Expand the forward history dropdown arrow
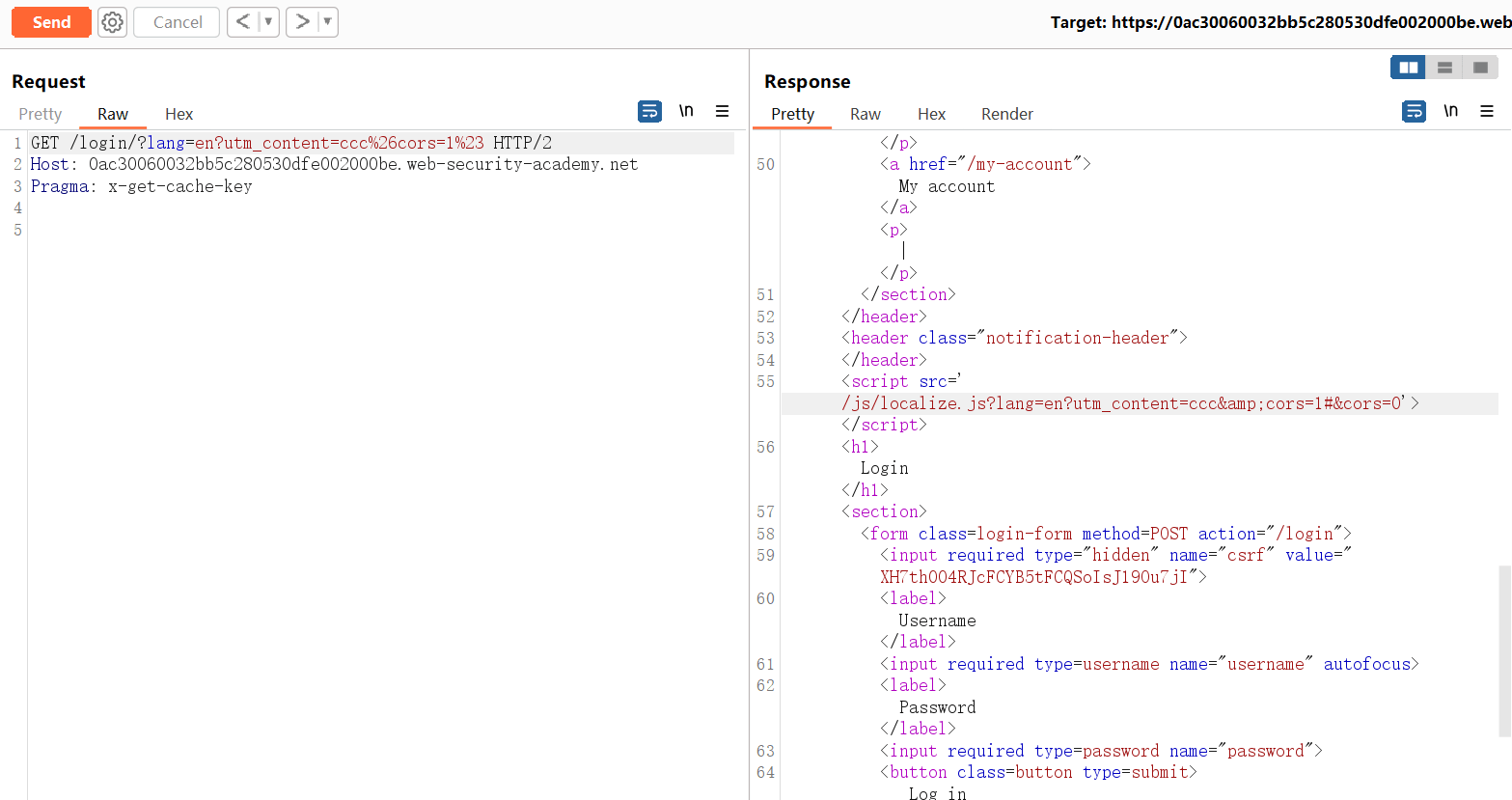The image size is (1512, 800). coord(327,22)
